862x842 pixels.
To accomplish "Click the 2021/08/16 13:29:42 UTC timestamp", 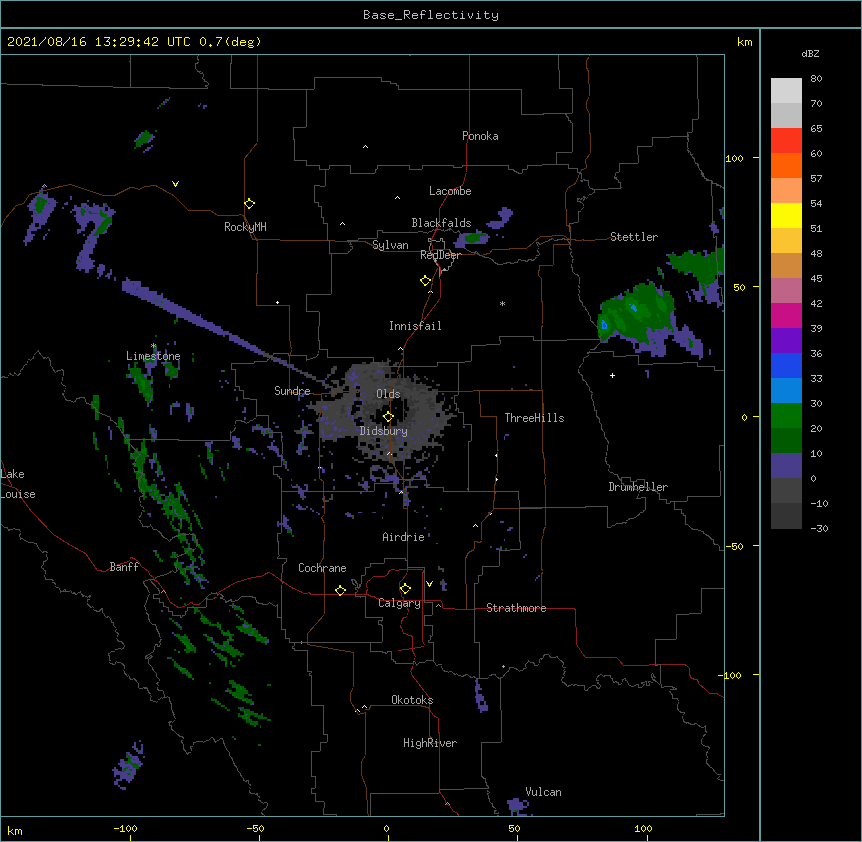I will click(99, 42).
